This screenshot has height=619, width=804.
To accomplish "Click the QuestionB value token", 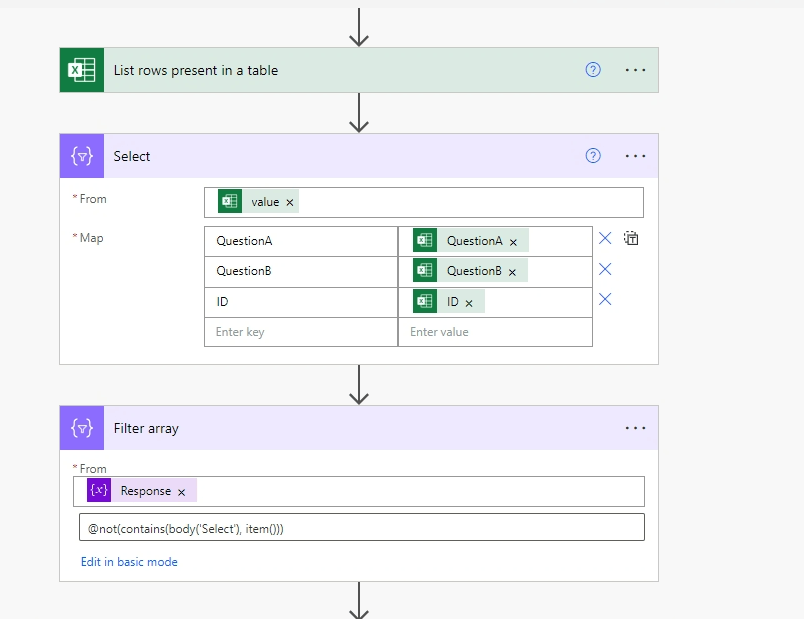I will coord(470,271).
